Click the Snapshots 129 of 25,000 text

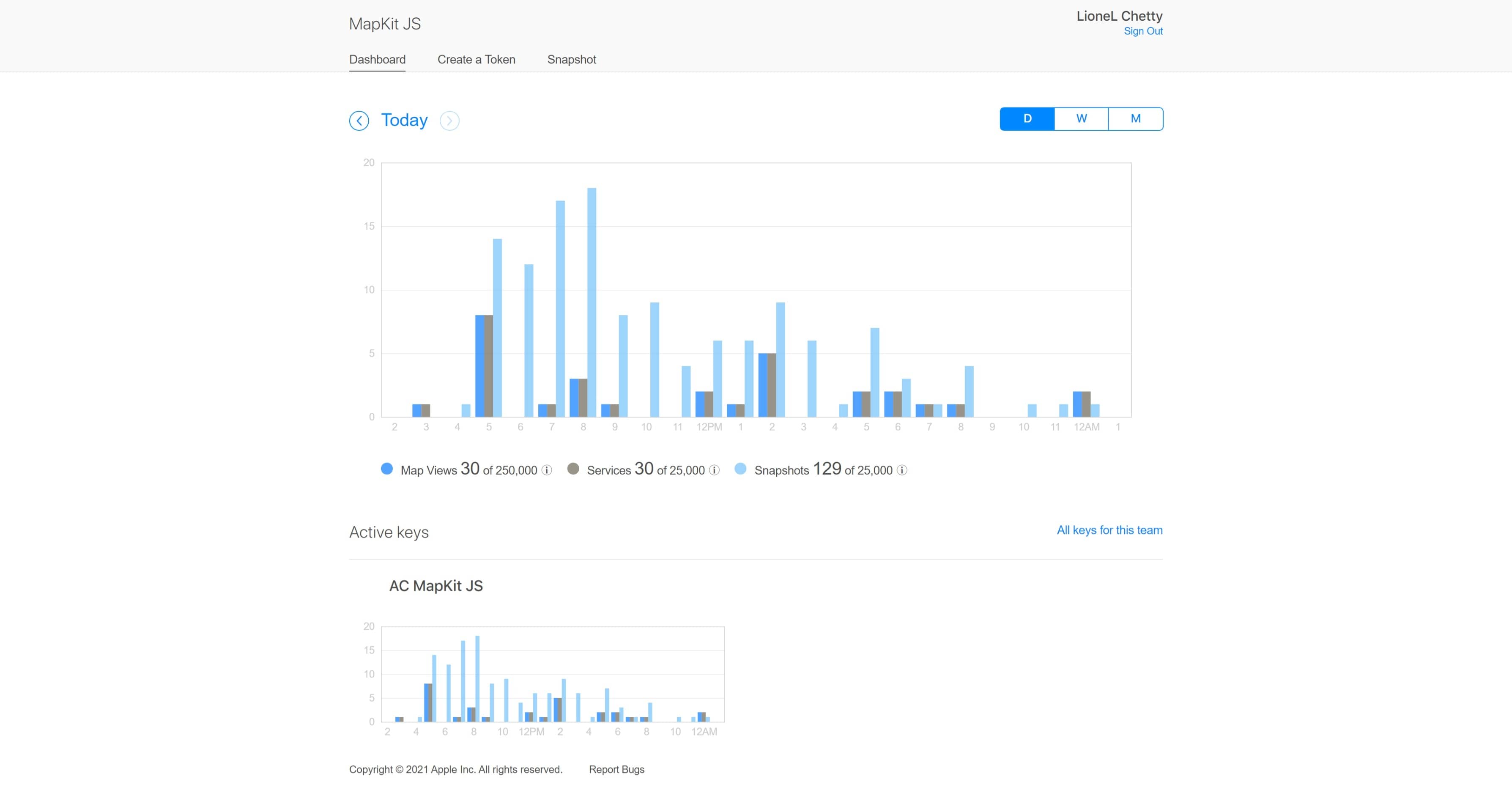[823, 469]
